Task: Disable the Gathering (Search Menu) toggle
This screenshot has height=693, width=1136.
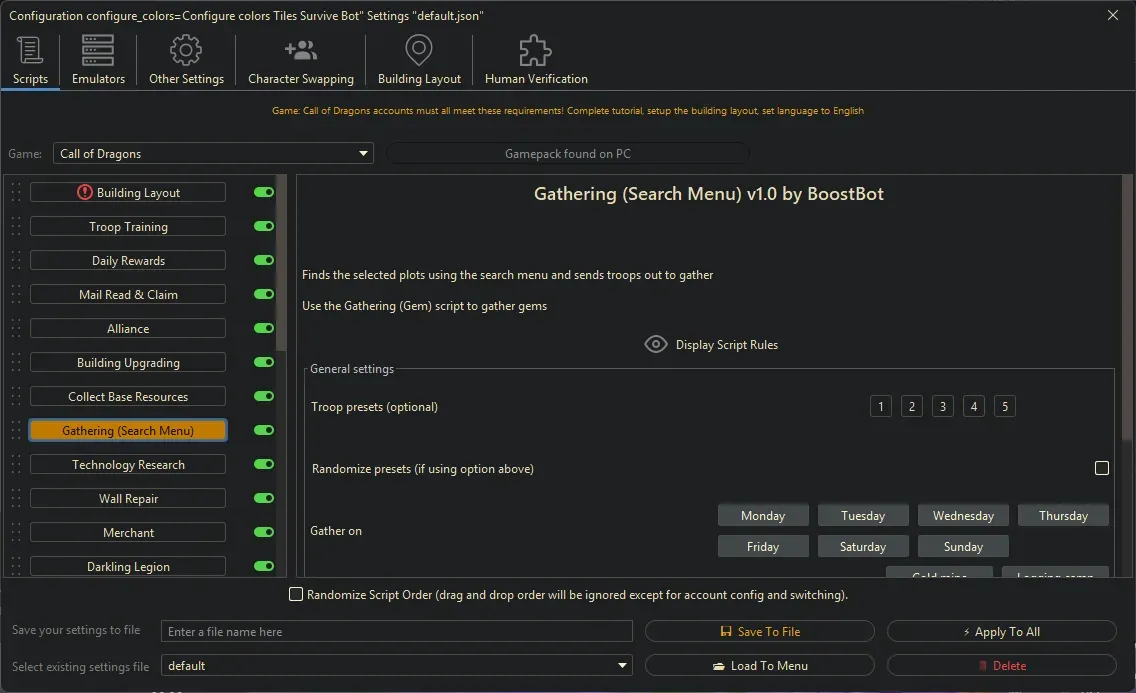Action: [262, 430]
